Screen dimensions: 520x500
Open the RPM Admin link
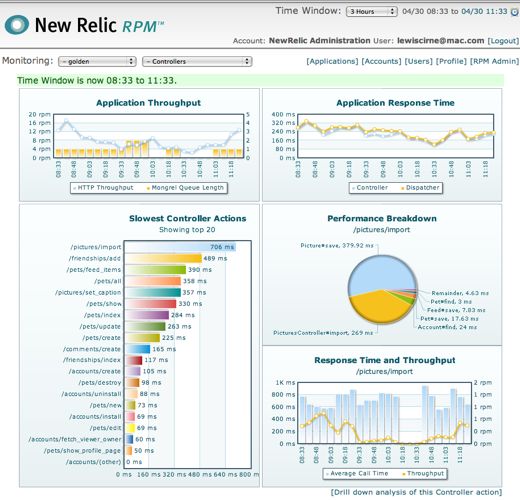tap(495, 61)
